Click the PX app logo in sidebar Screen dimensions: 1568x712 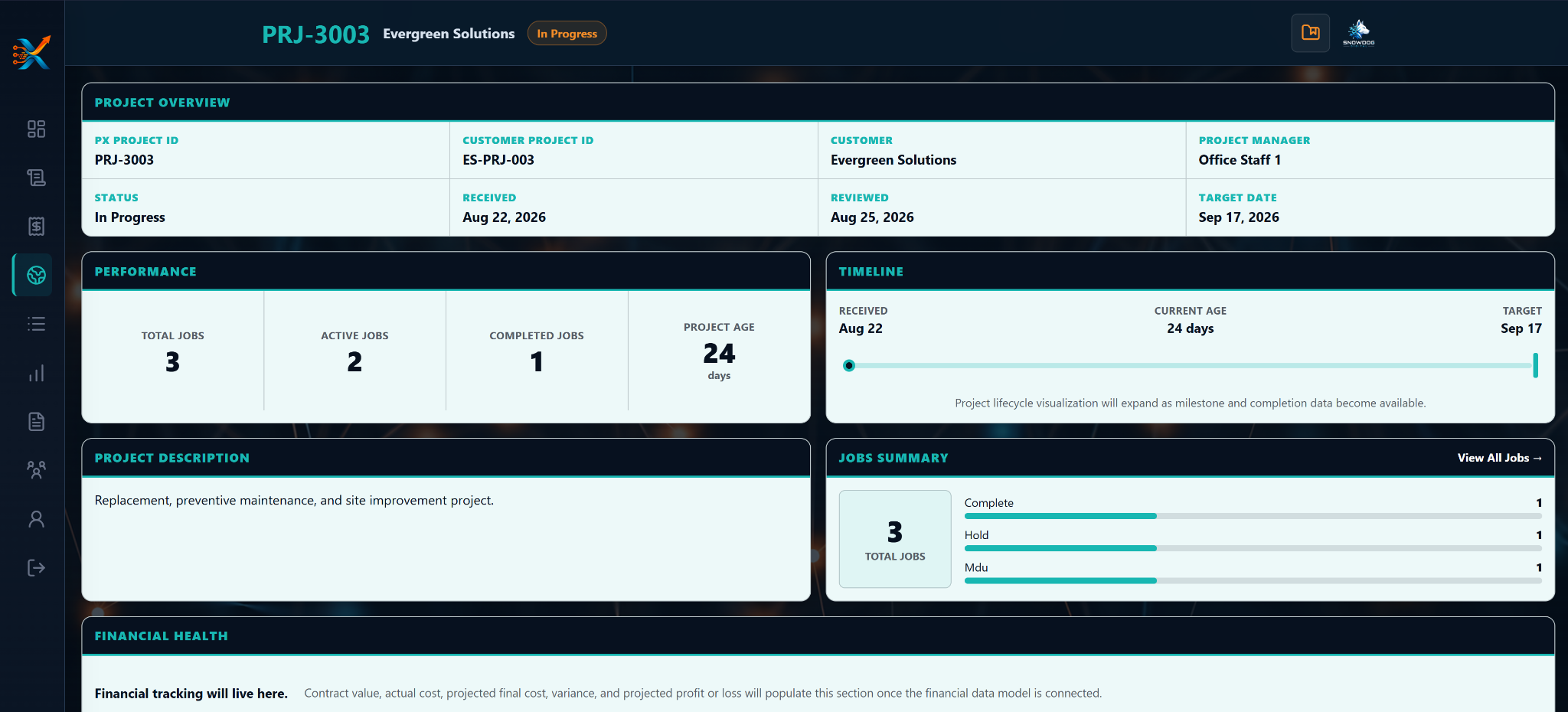click(x=31, y=52)
